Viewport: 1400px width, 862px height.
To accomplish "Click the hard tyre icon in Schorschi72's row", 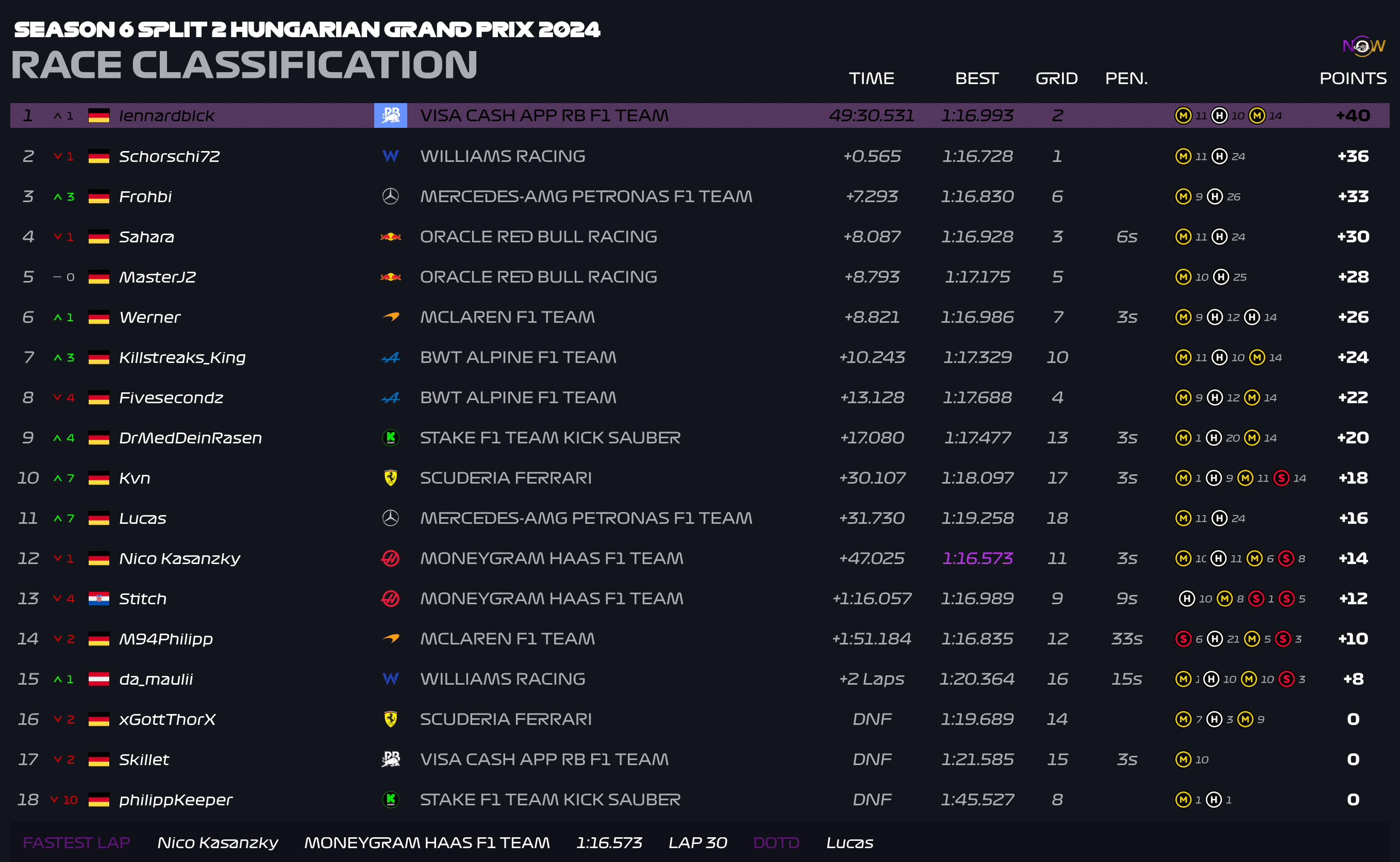I will pos(1219,156).
